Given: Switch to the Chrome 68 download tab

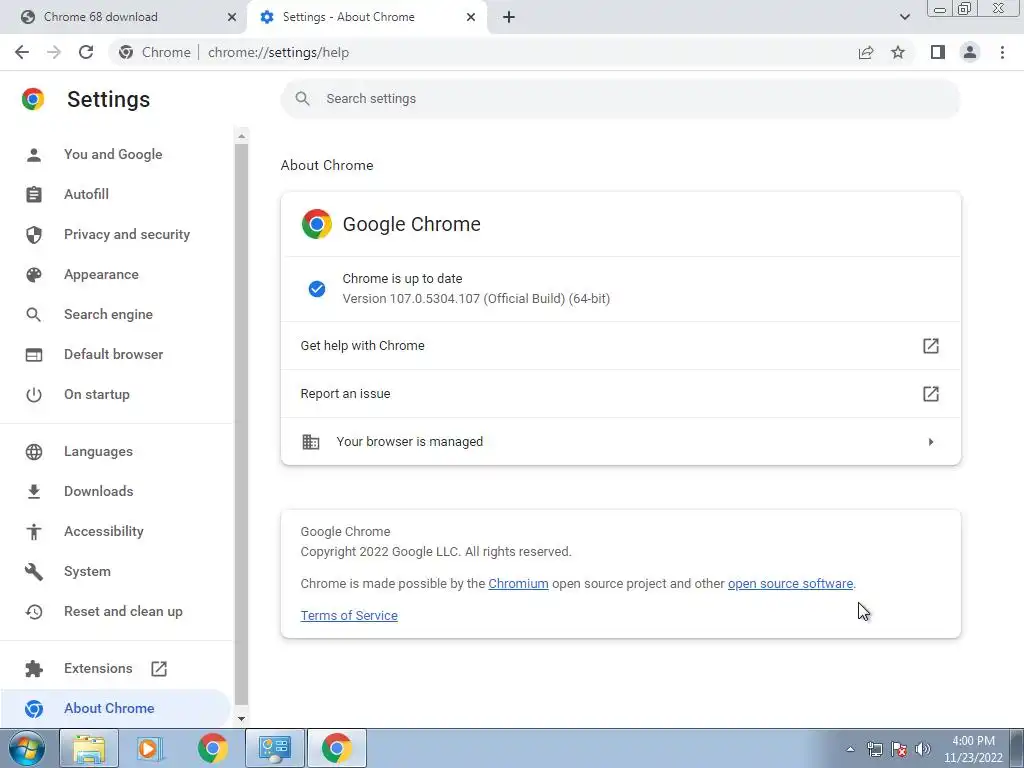Looking at the screenshot, I should (x=123, y=17).
